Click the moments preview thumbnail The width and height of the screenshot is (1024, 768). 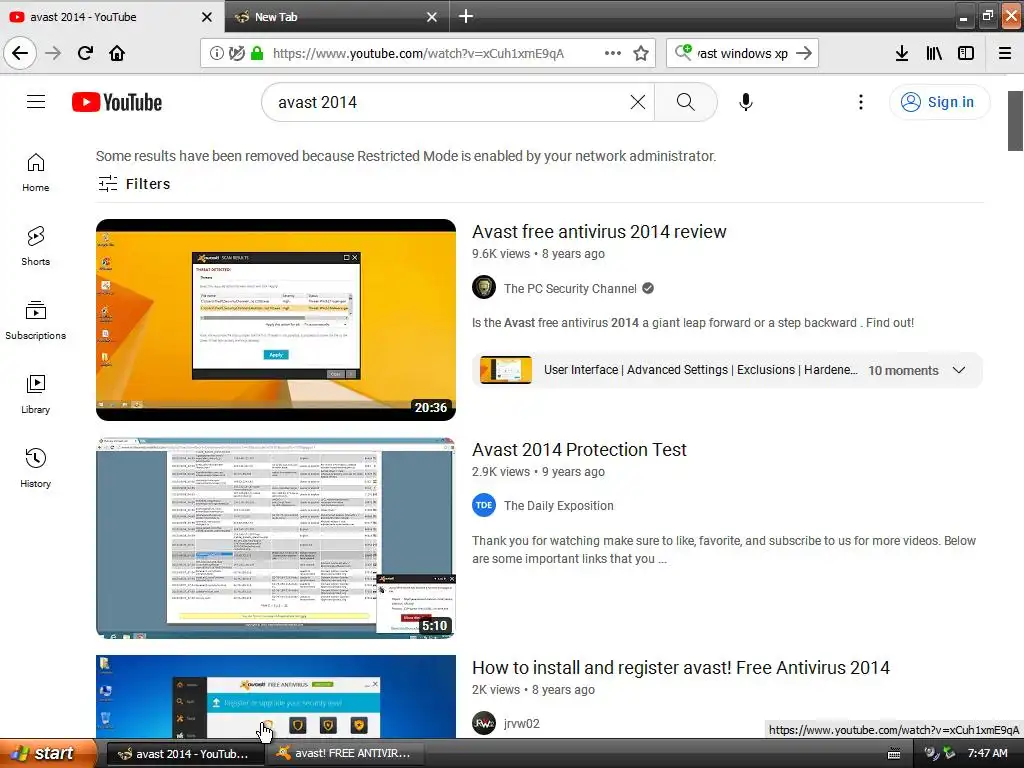(505, 370)
